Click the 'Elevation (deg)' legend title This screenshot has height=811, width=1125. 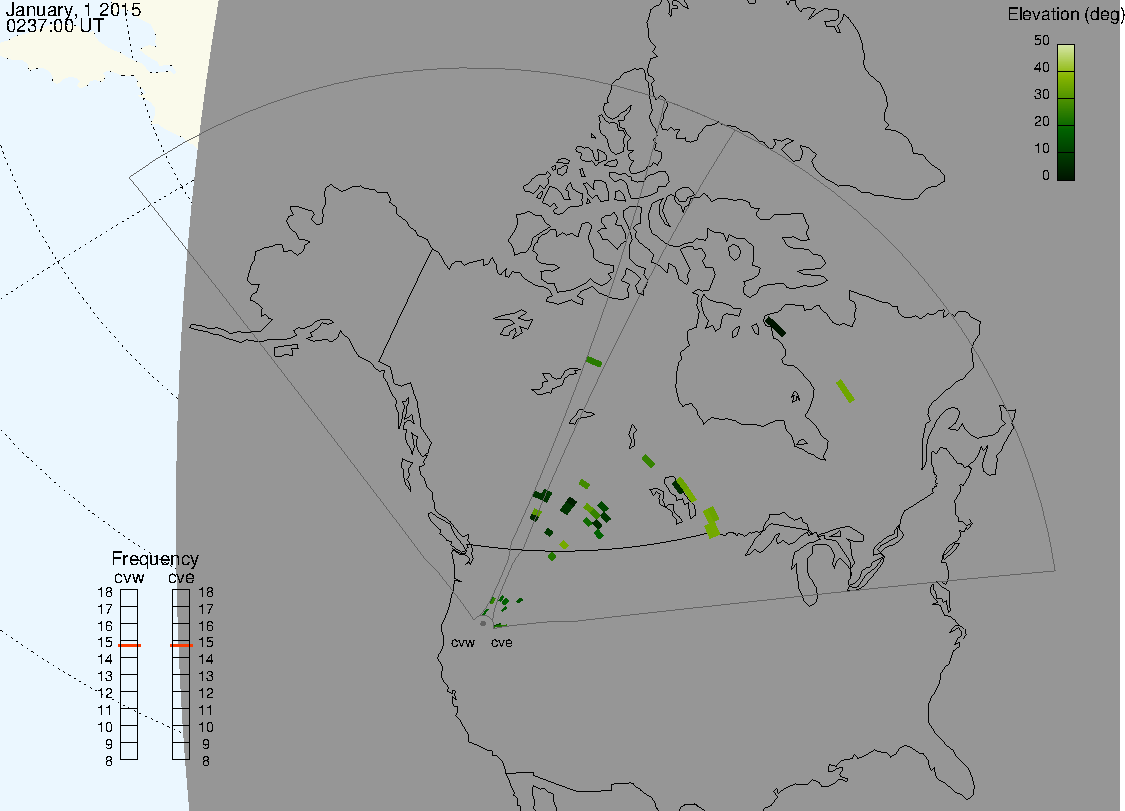(1065, 14)
